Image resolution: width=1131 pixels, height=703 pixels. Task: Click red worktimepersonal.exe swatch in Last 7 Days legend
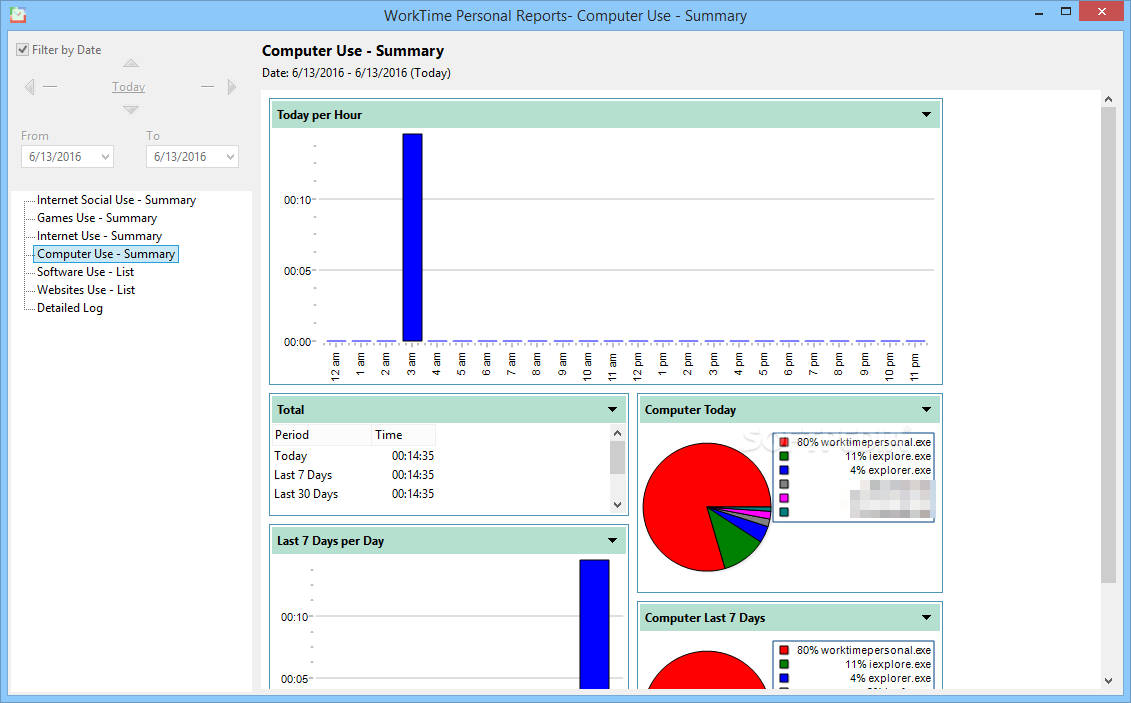point(784,650)
